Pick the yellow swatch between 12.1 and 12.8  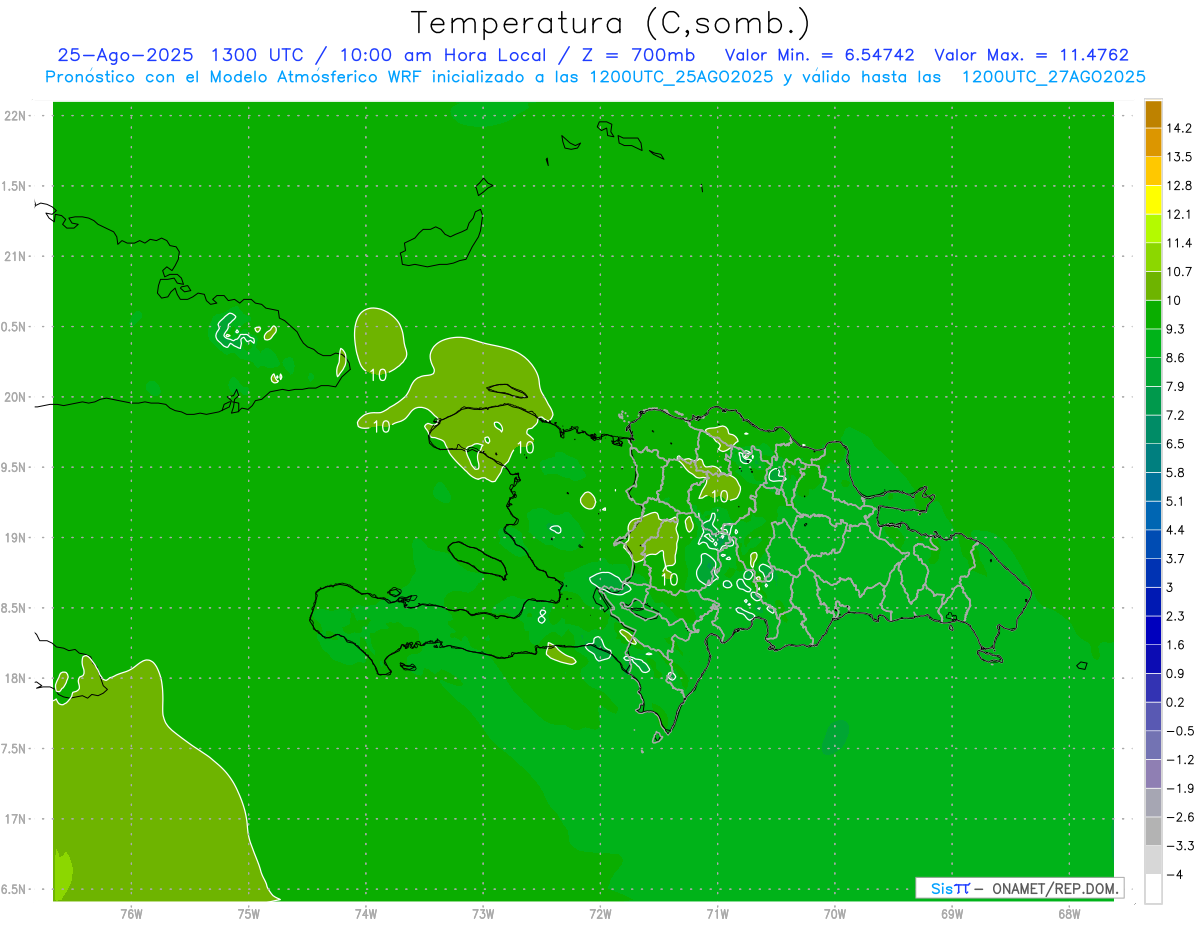[x=1153, y=200]
